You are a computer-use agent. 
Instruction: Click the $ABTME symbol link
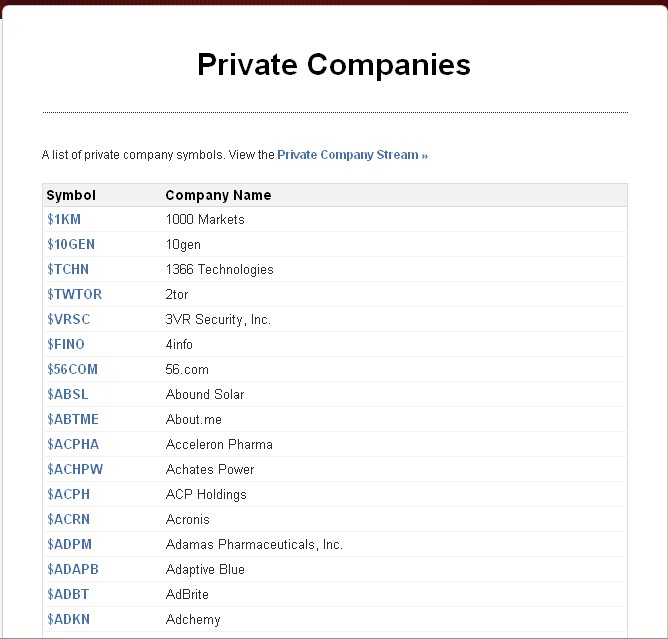tap(72, 419)
